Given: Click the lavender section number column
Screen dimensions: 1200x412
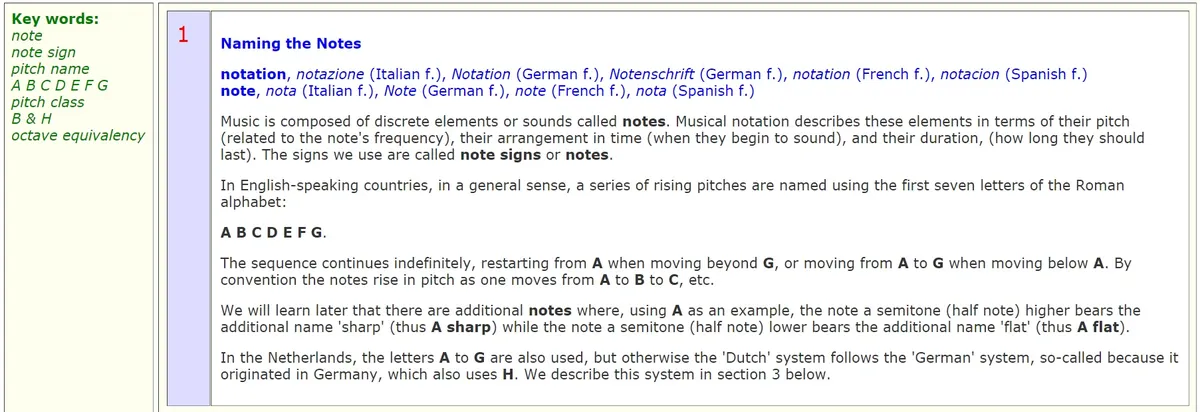Looking at the screenshot, I should (x=190, y=210).
